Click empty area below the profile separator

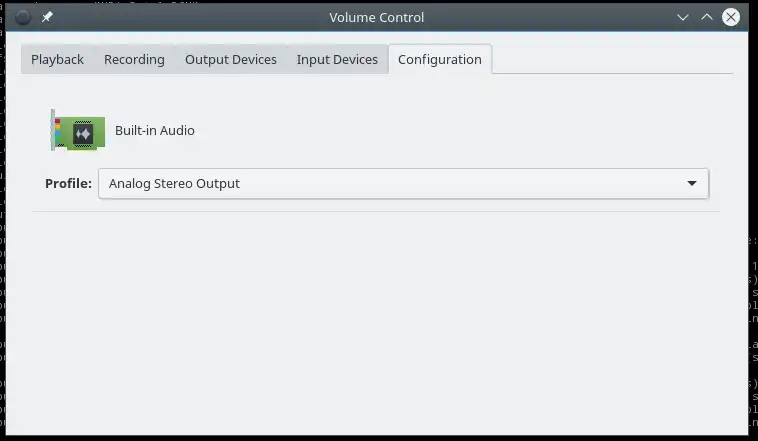(x=376, y=320)
